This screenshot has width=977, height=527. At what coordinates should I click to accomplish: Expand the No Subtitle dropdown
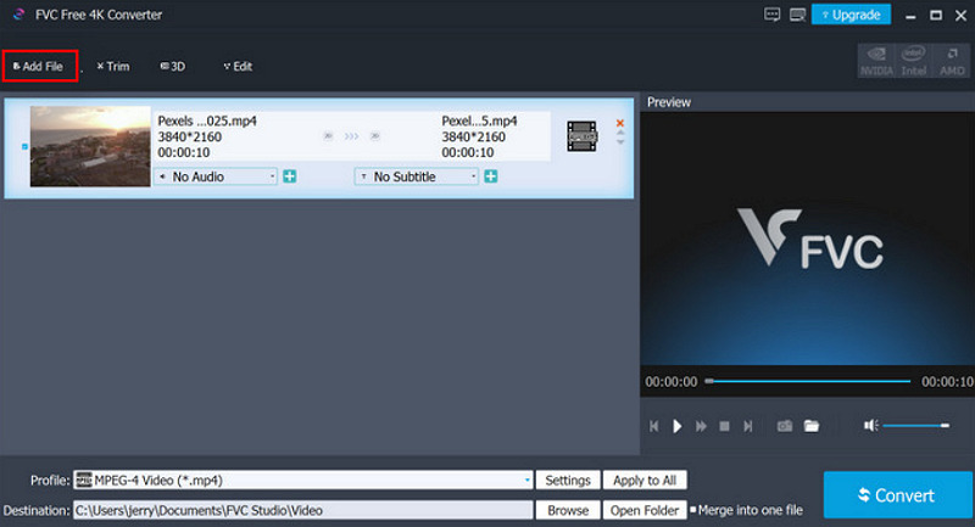(x=417, y=177)
